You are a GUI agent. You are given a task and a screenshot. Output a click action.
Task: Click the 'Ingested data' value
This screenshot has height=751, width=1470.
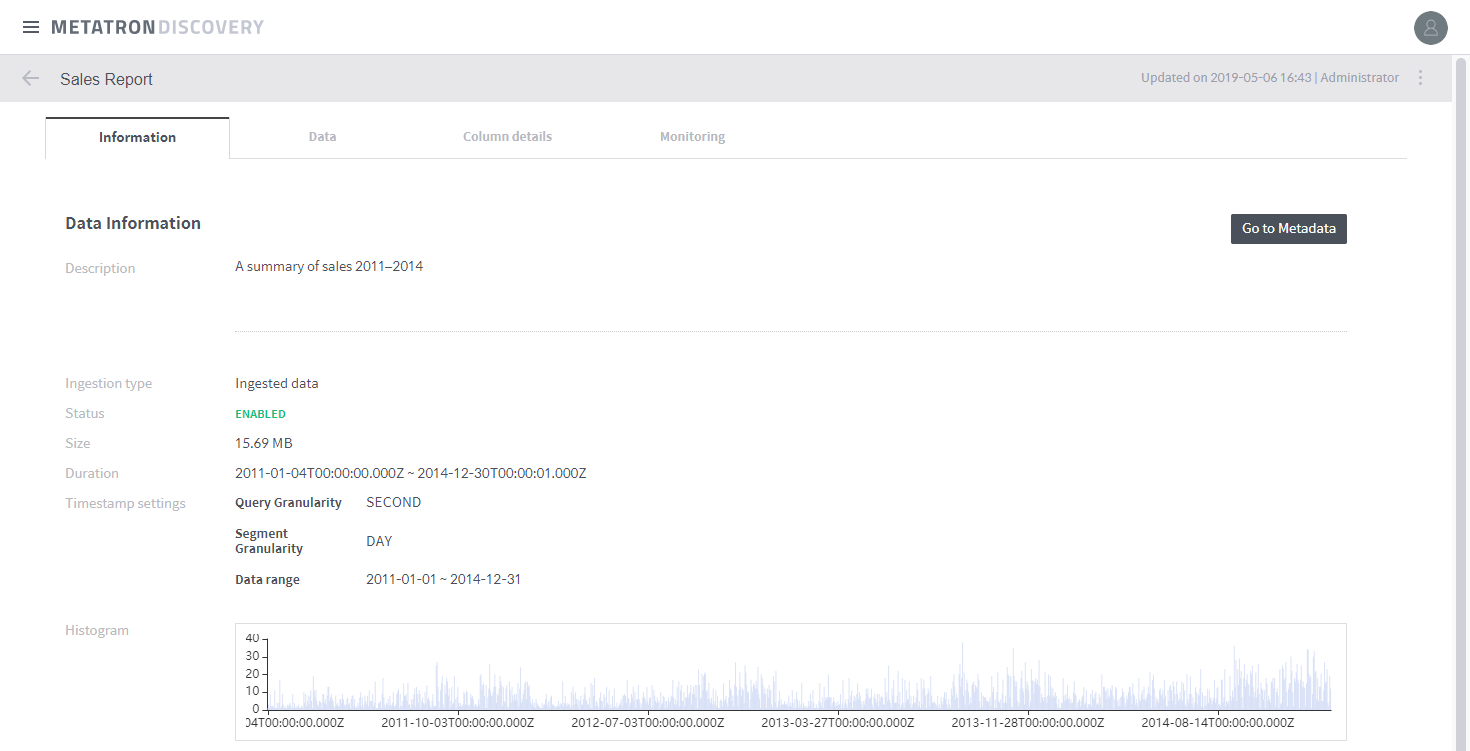pos(277,383)
